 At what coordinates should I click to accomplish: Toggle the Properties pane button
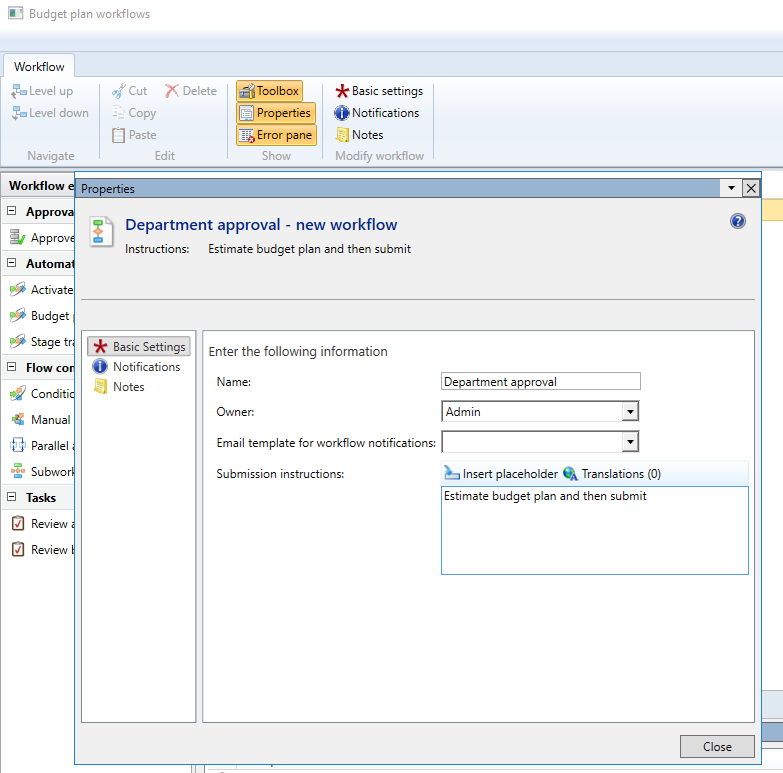[275, 113]
